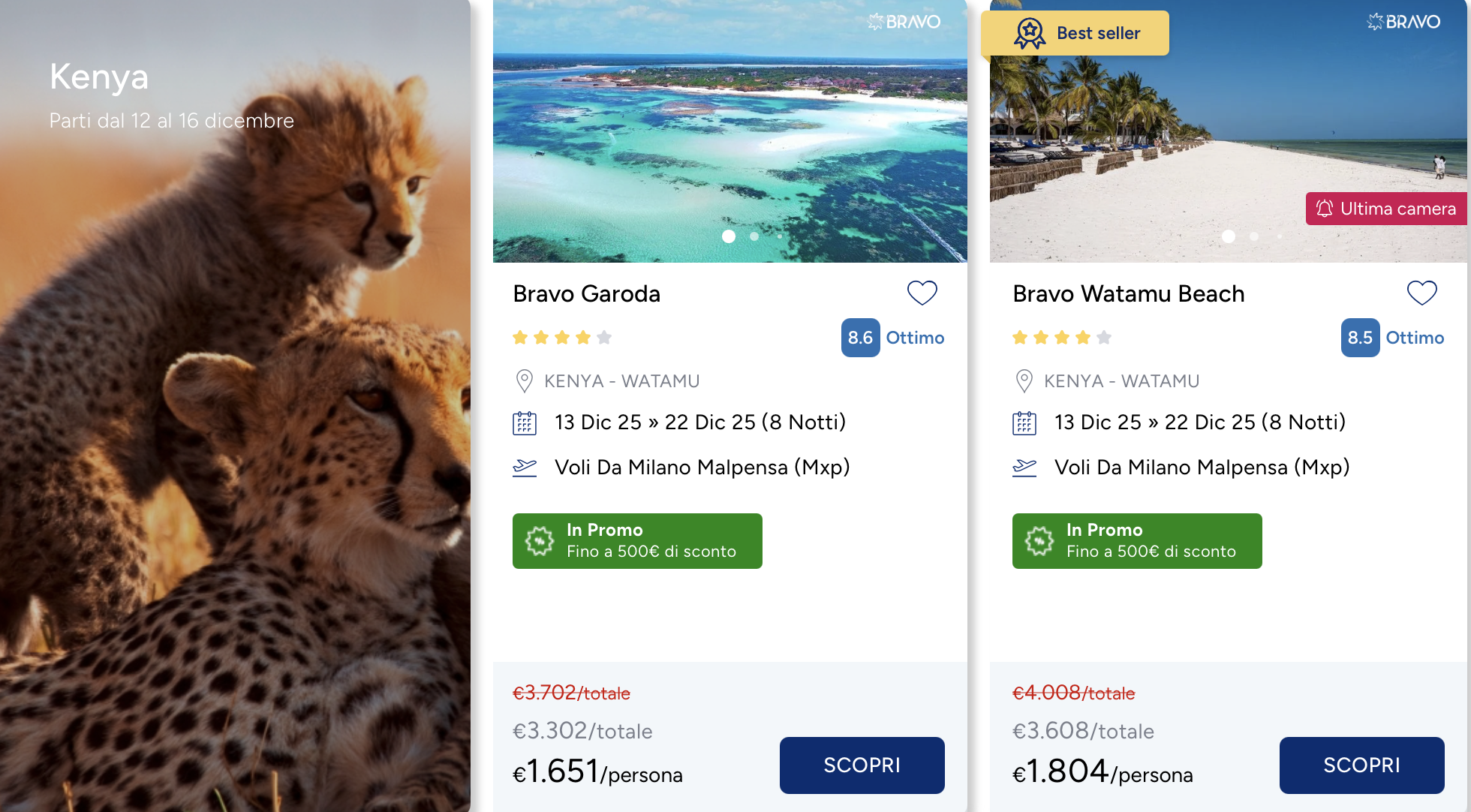The image size is (1471, 812).
Task: Click the 8.6 Ottimo rating badge
Action: pyautogui.click(x=892, y=338)
